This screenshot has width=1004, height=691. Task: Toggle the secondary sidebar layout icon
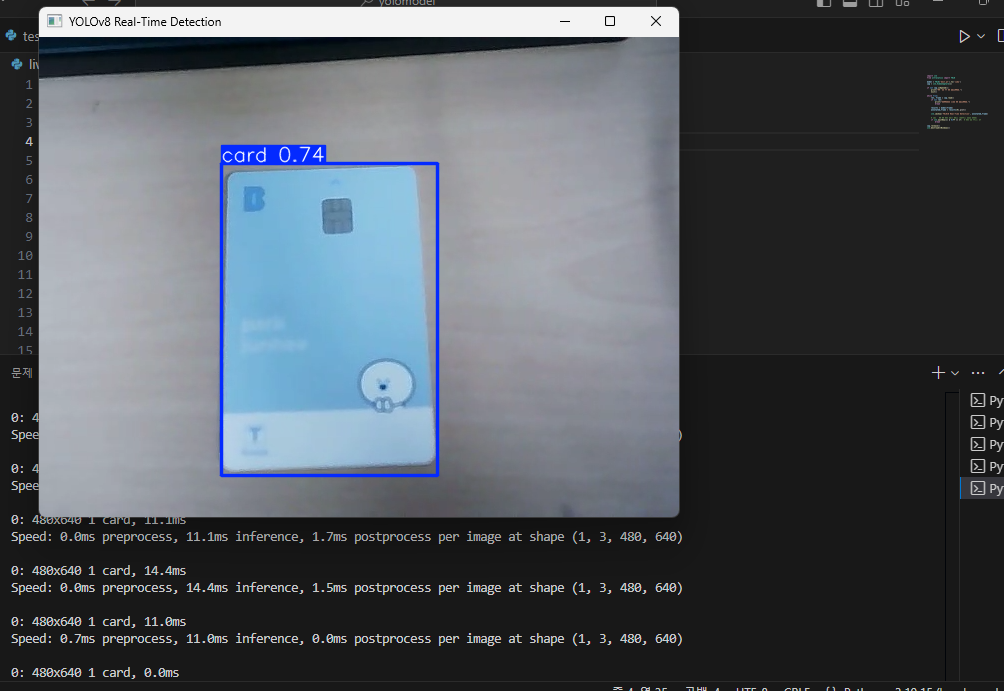click(876, 3)
